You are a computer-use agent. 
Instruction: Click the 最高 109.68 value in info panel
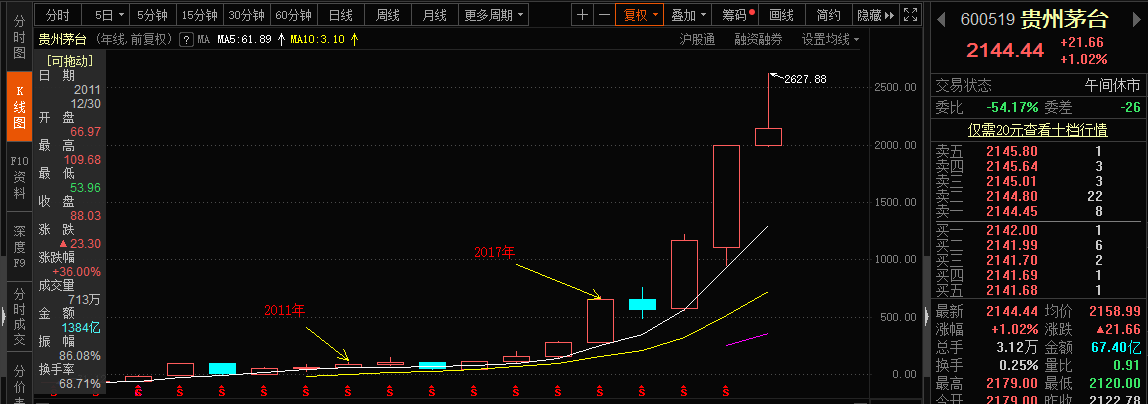click(82, 160)
